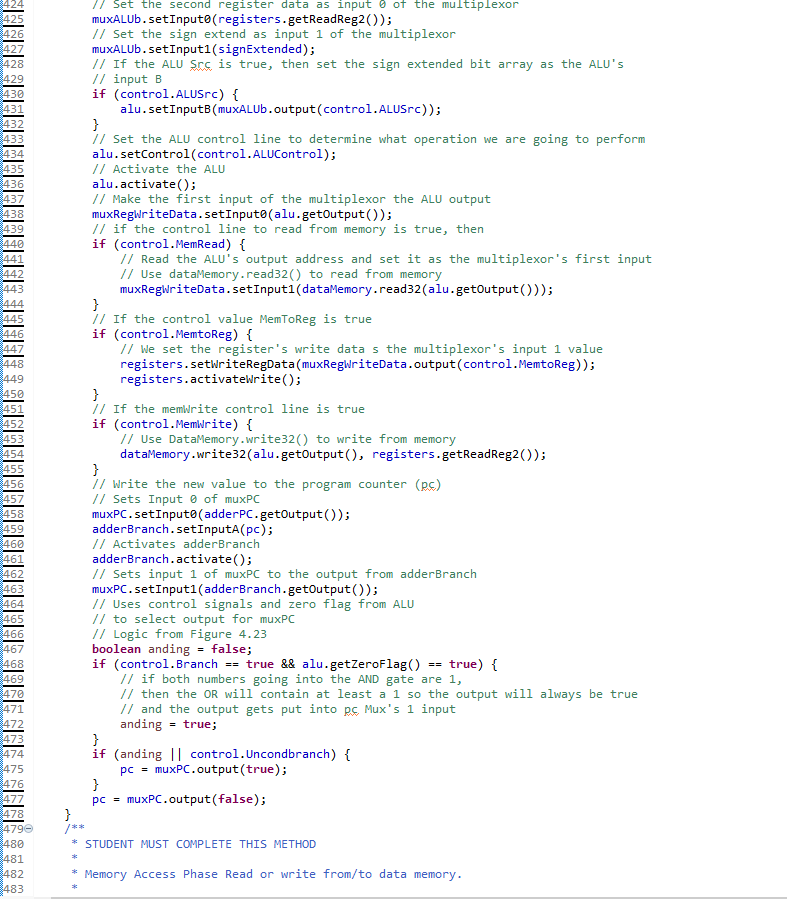Click the comment '// Write the new value to the program counter'
The height and width of the screenshot is (899, 787).
point(267,484)
